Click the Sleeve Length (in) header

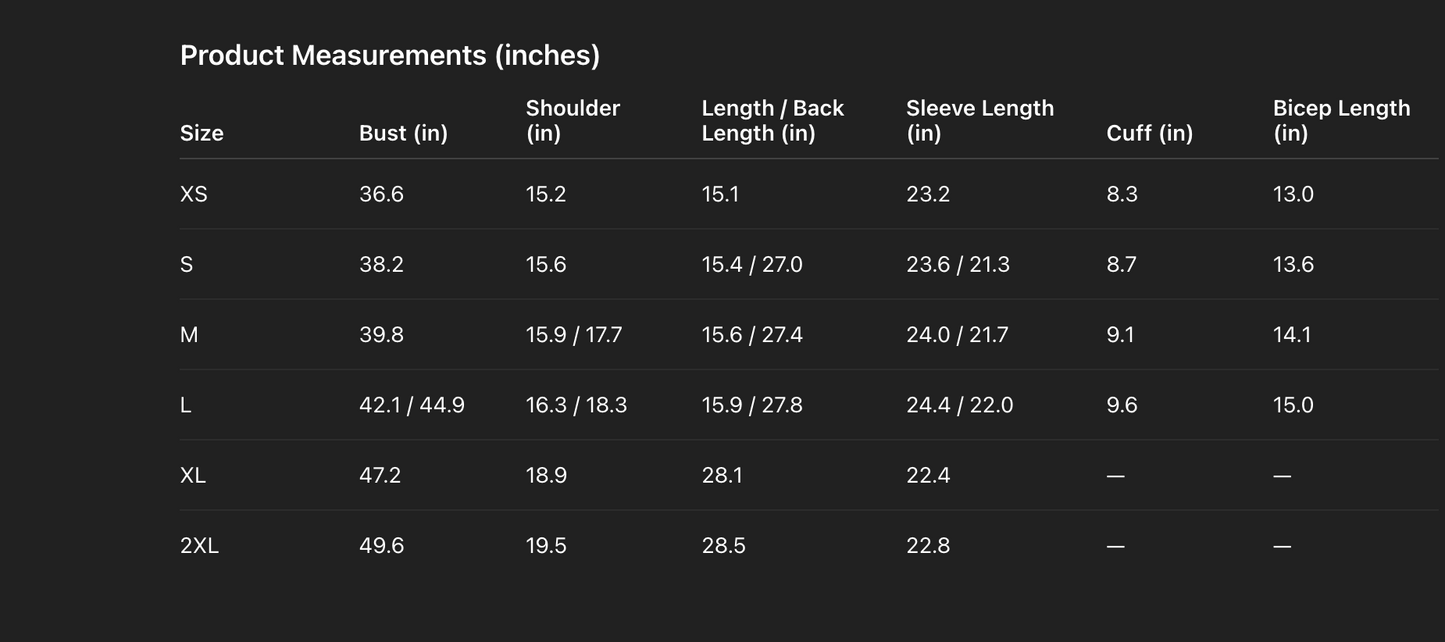979,121
